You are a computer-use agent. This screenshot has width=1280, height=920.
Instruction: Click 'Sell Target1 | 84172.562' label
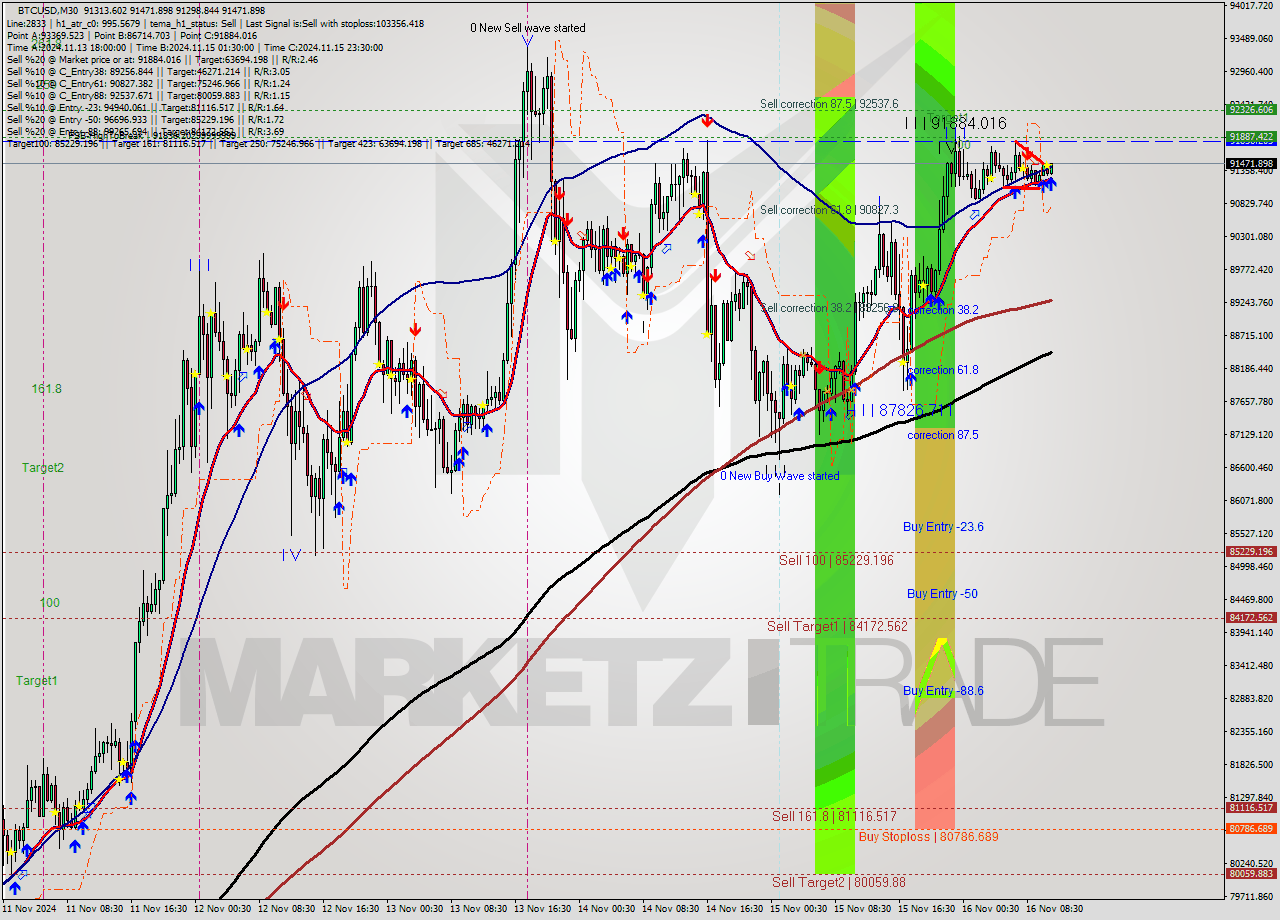(837, 626)
